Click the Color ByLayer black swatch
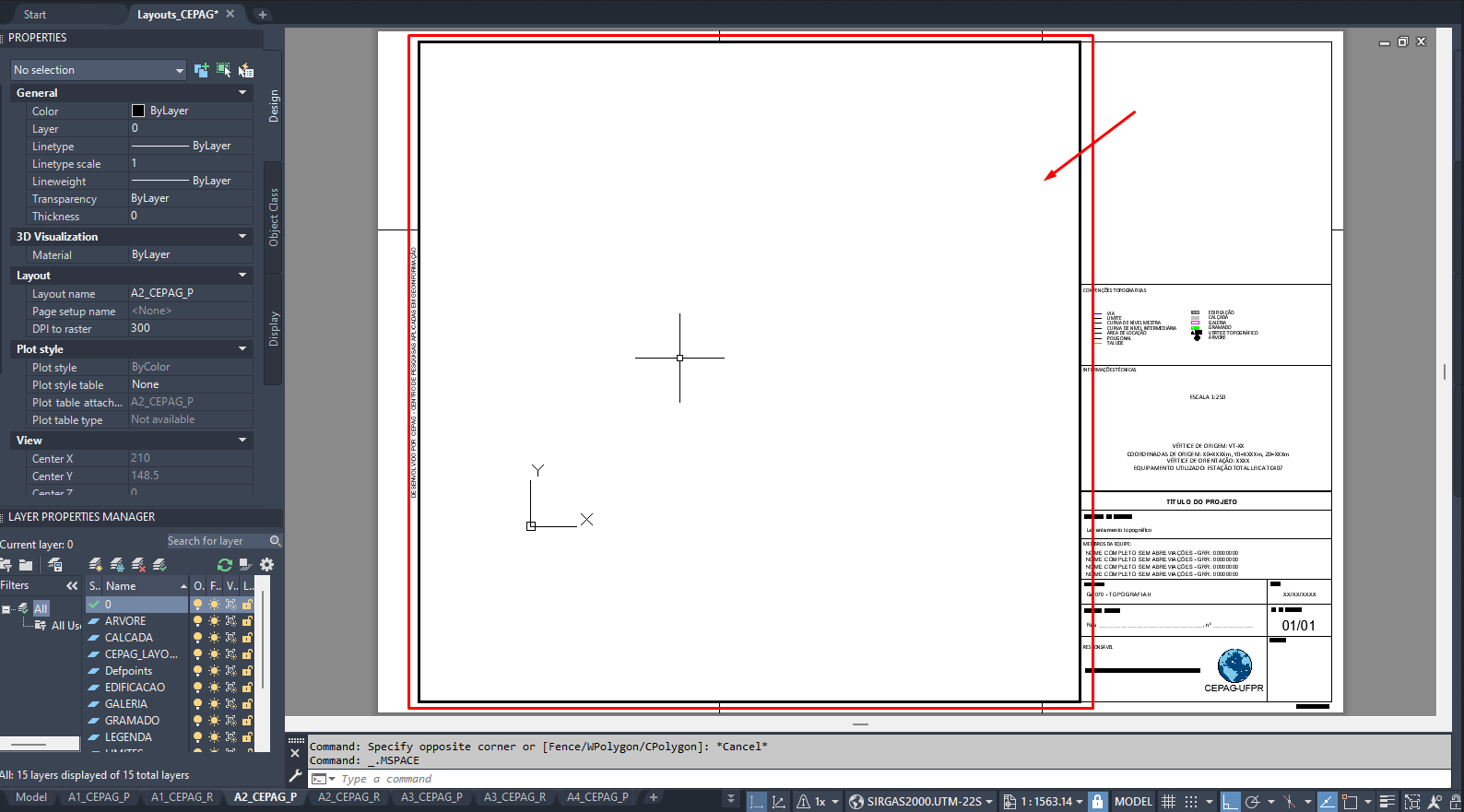Screen dimensions: 1464x812 [x=138, y=111]
